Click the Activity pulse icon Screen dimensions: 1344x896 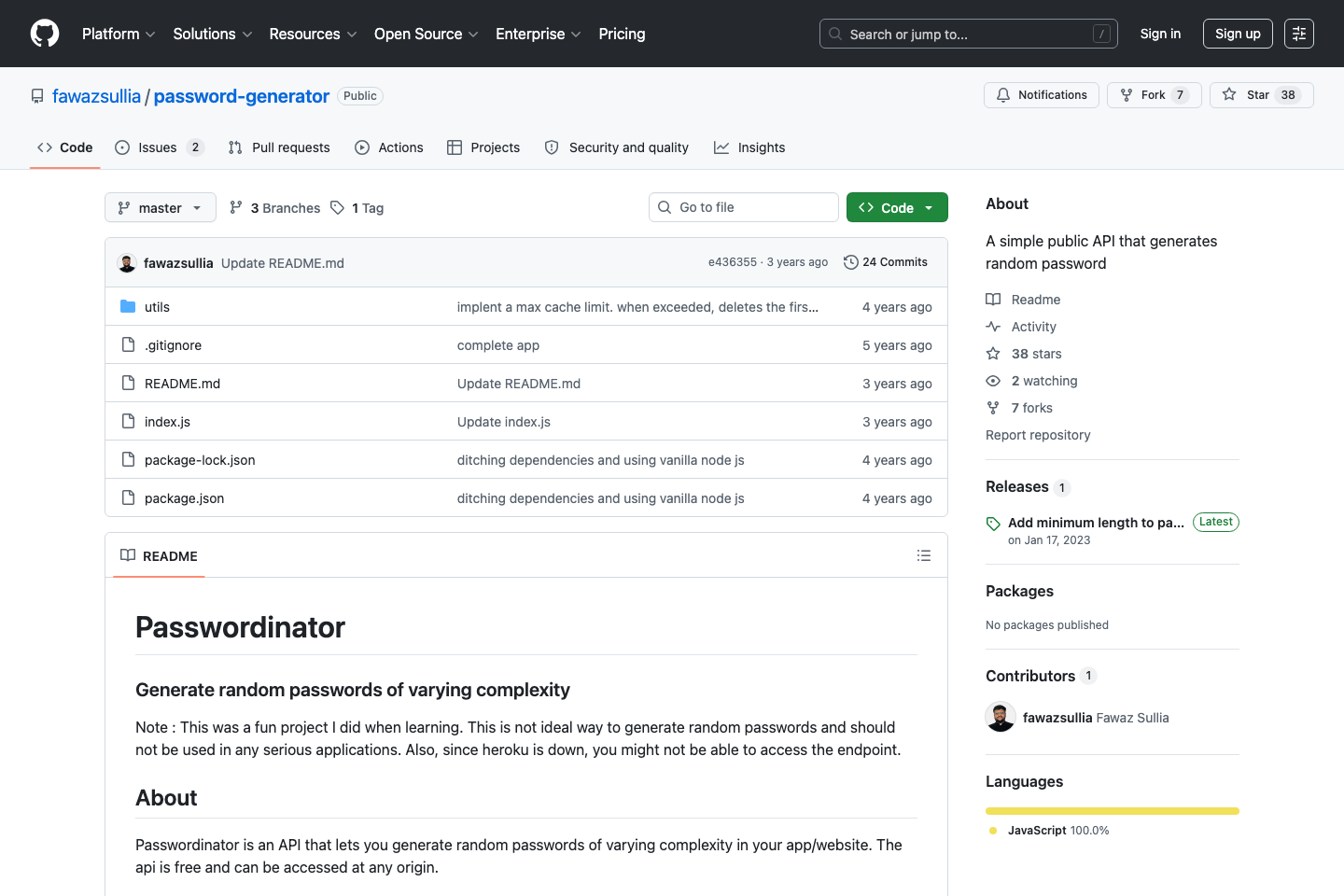992,327
